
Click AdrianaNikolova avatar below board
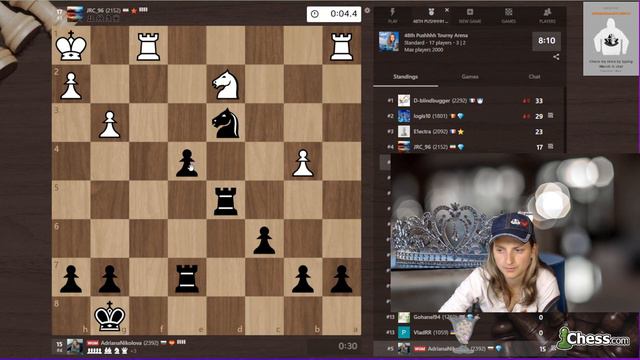pos(75,346)
